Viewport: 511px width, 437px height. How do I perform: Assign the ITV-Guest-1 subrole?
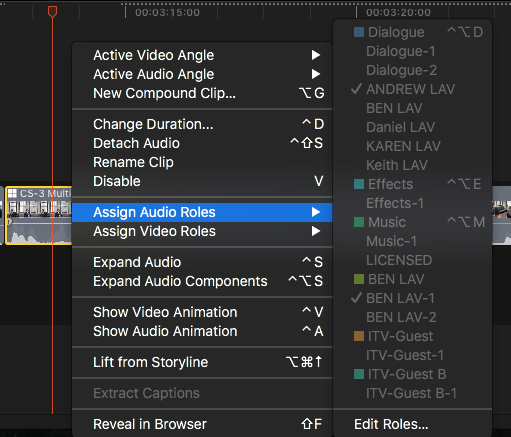413,355
